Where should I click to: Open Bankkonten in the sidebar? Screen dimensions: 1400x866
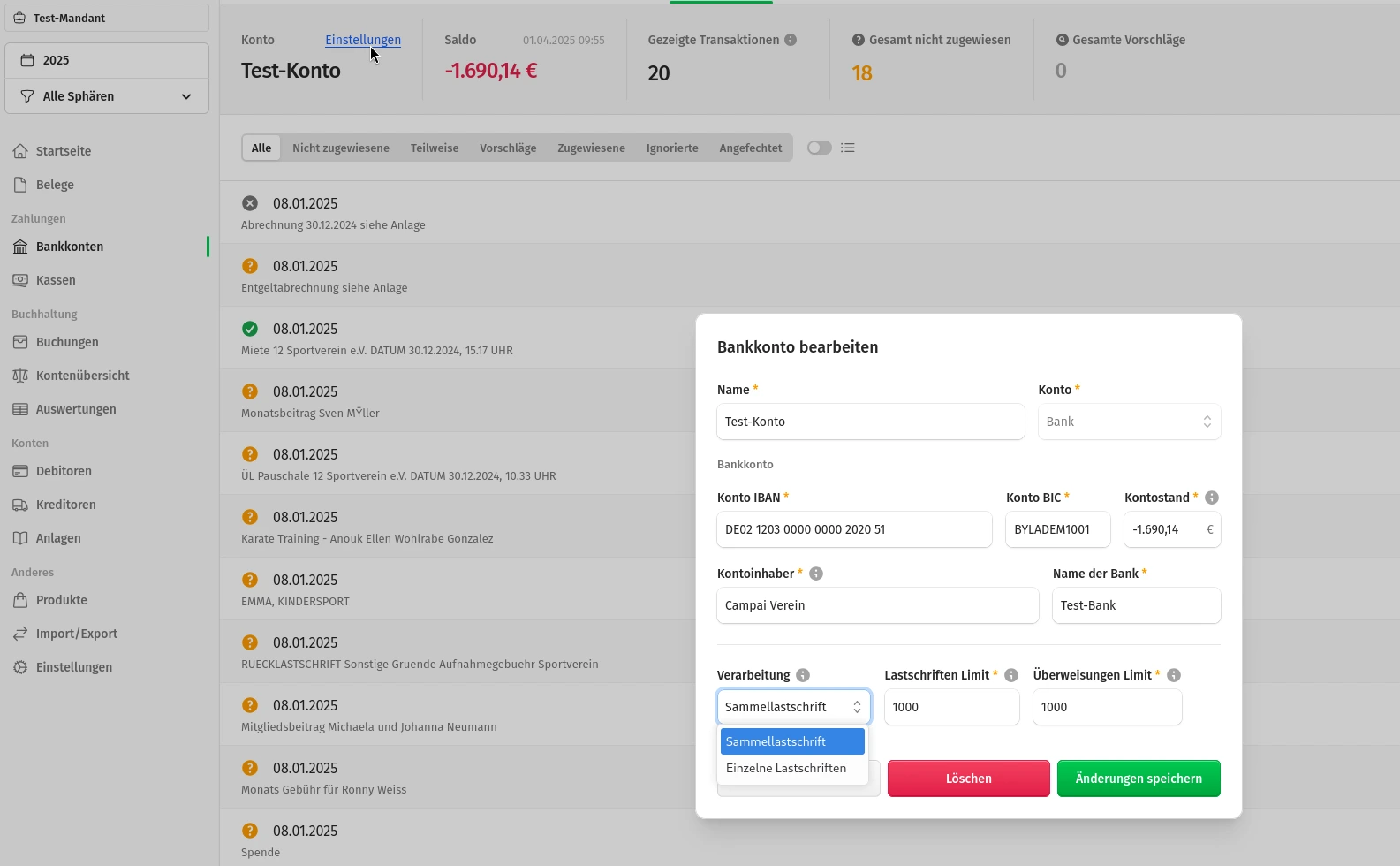click(107, 247)
